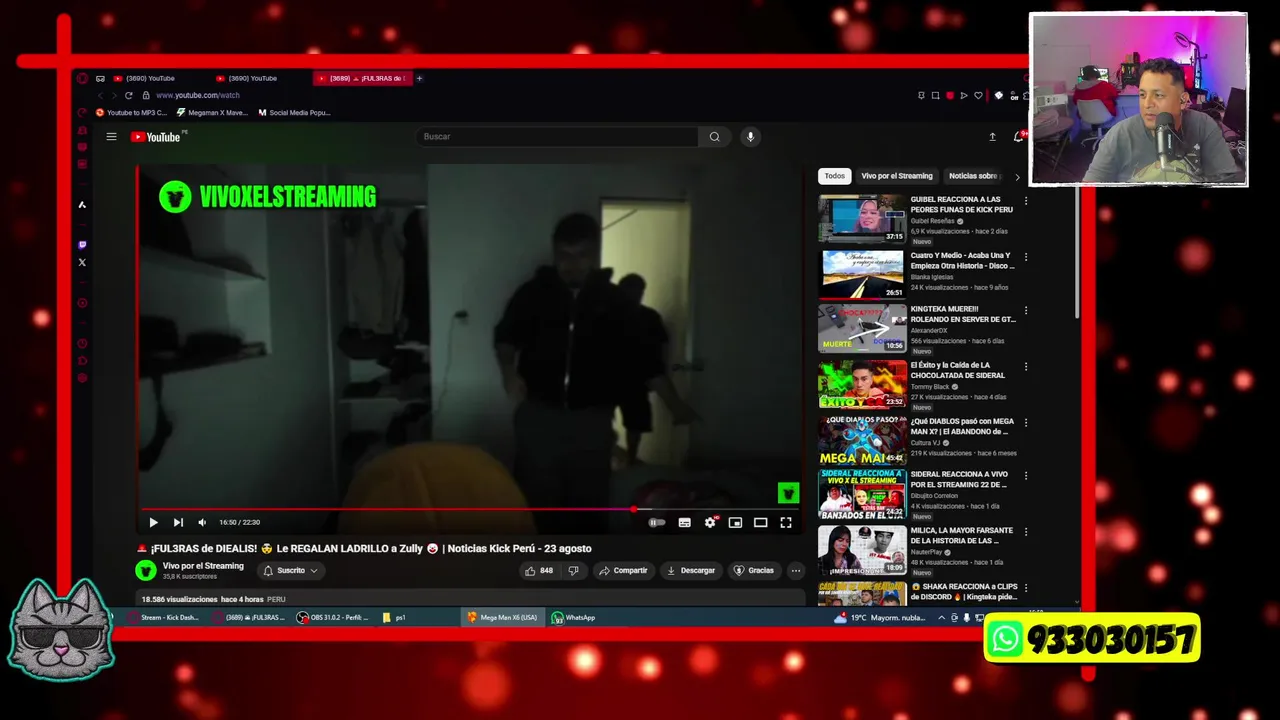Open the player settings gear

710,522
